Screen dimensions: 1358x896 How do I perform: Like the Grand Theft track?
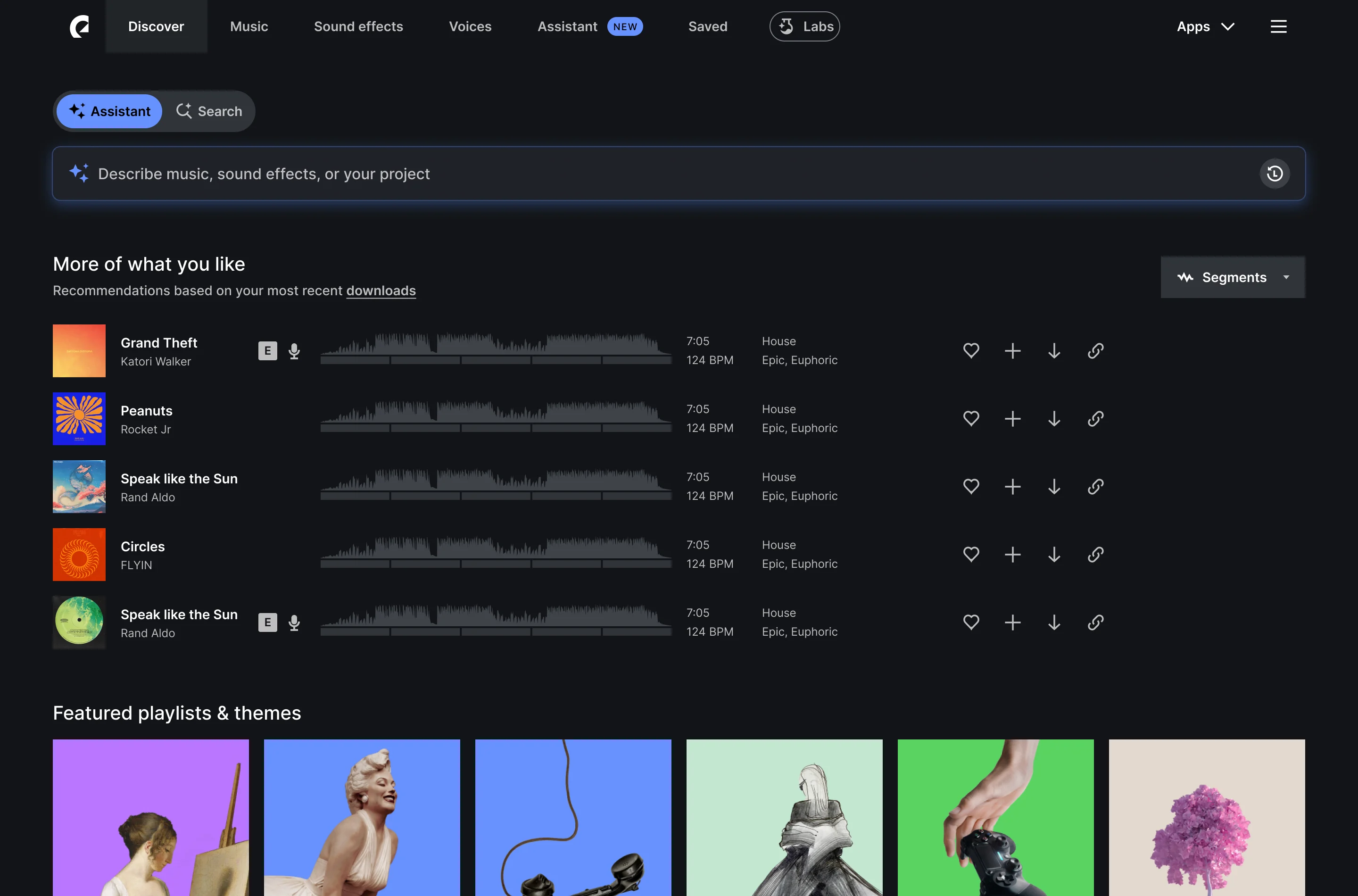click(971, 351)
